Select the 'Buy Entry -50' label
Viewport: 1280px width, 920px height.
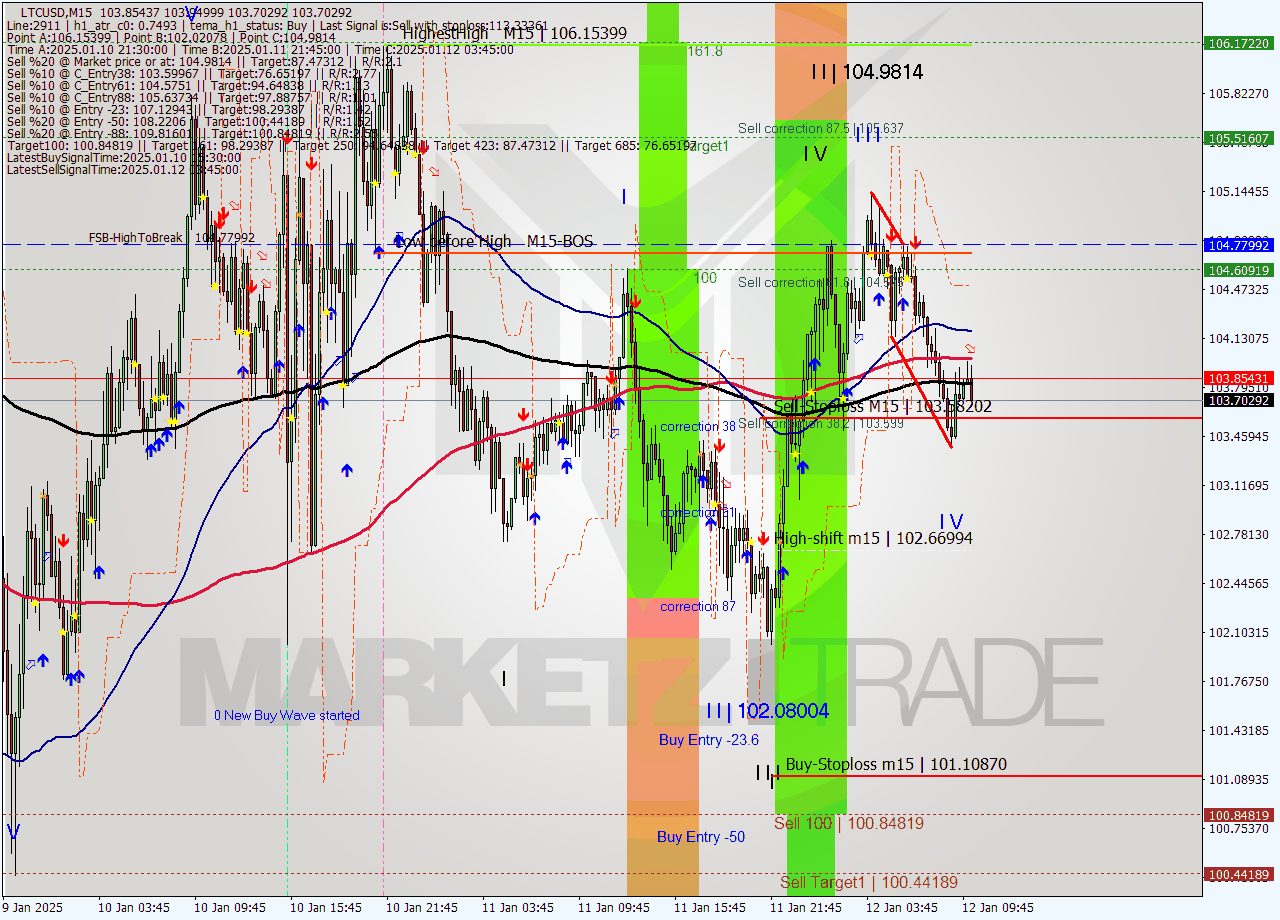point(701,836)
